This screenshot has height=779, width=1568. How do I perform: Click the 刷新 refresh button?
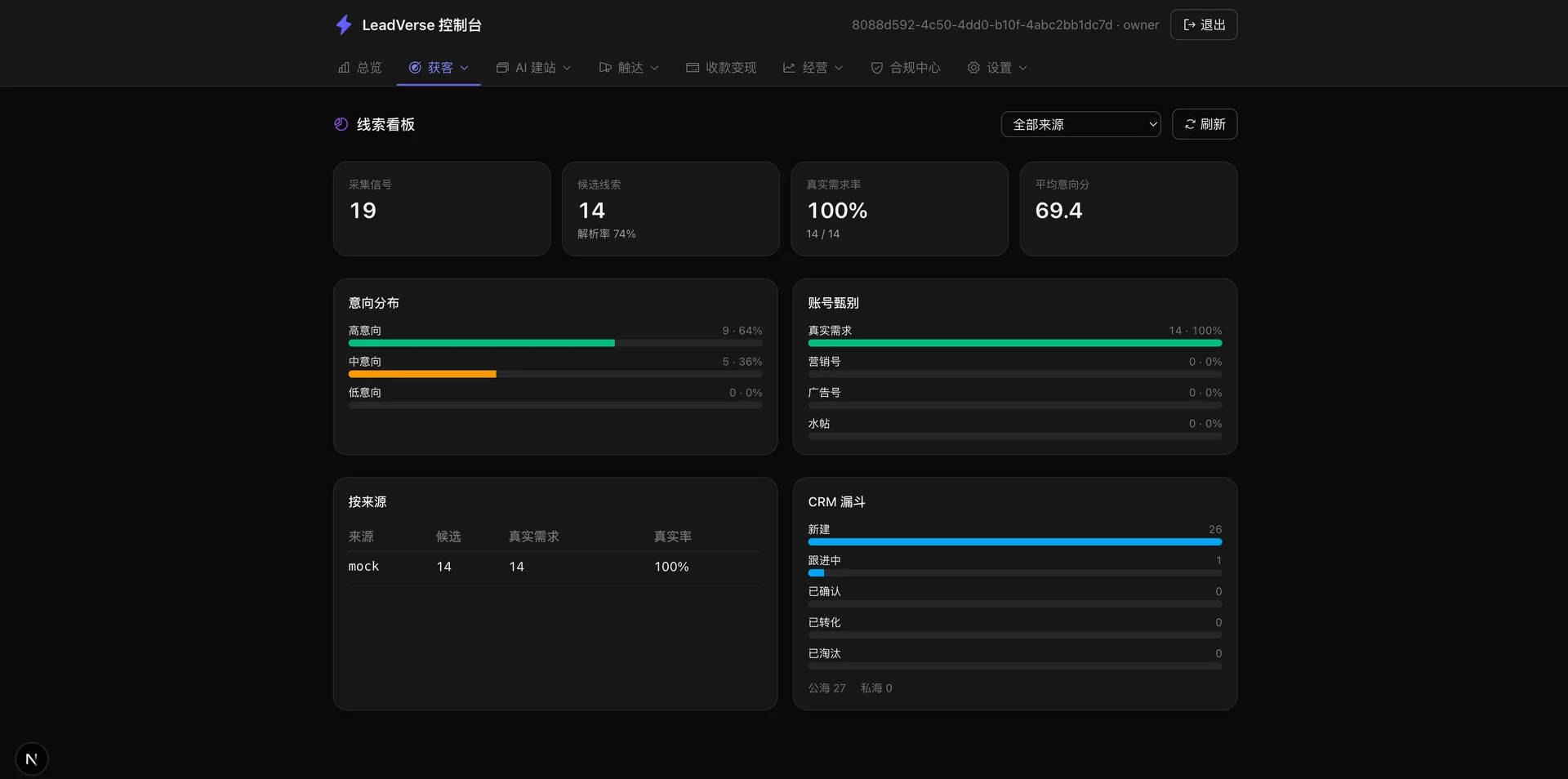1205,124
